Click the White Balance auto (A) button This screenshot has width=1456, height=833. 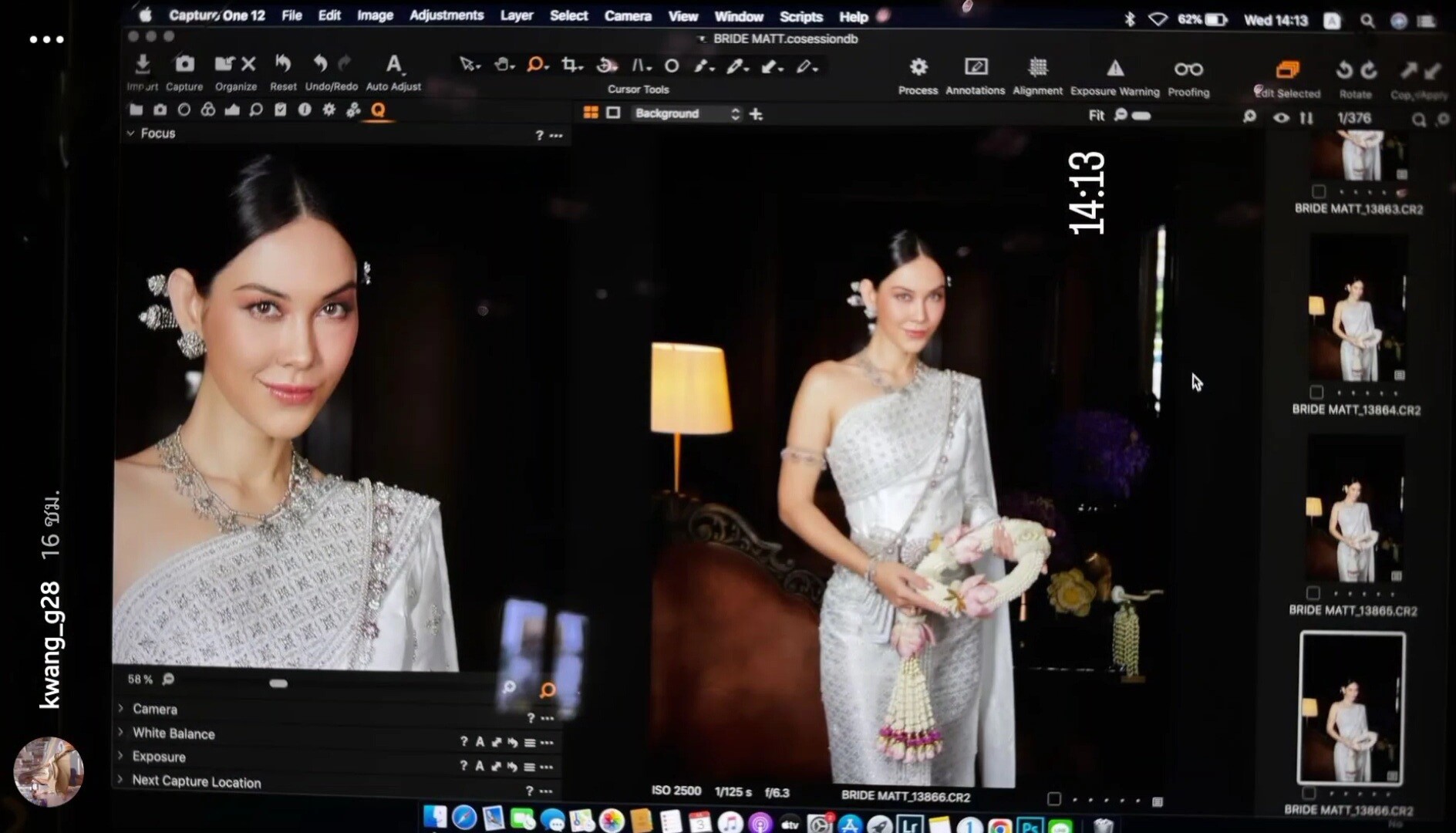pyautogui.click(x=480, y=742)
